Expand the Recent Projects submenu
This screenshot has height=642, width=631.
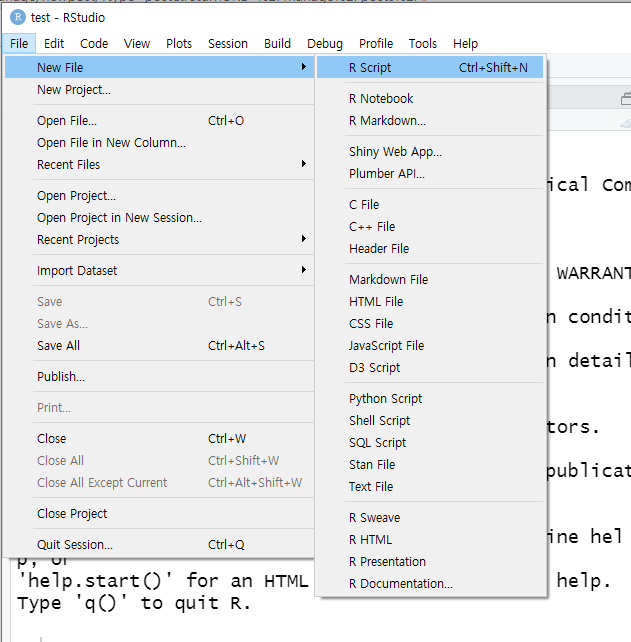[159, 239]
